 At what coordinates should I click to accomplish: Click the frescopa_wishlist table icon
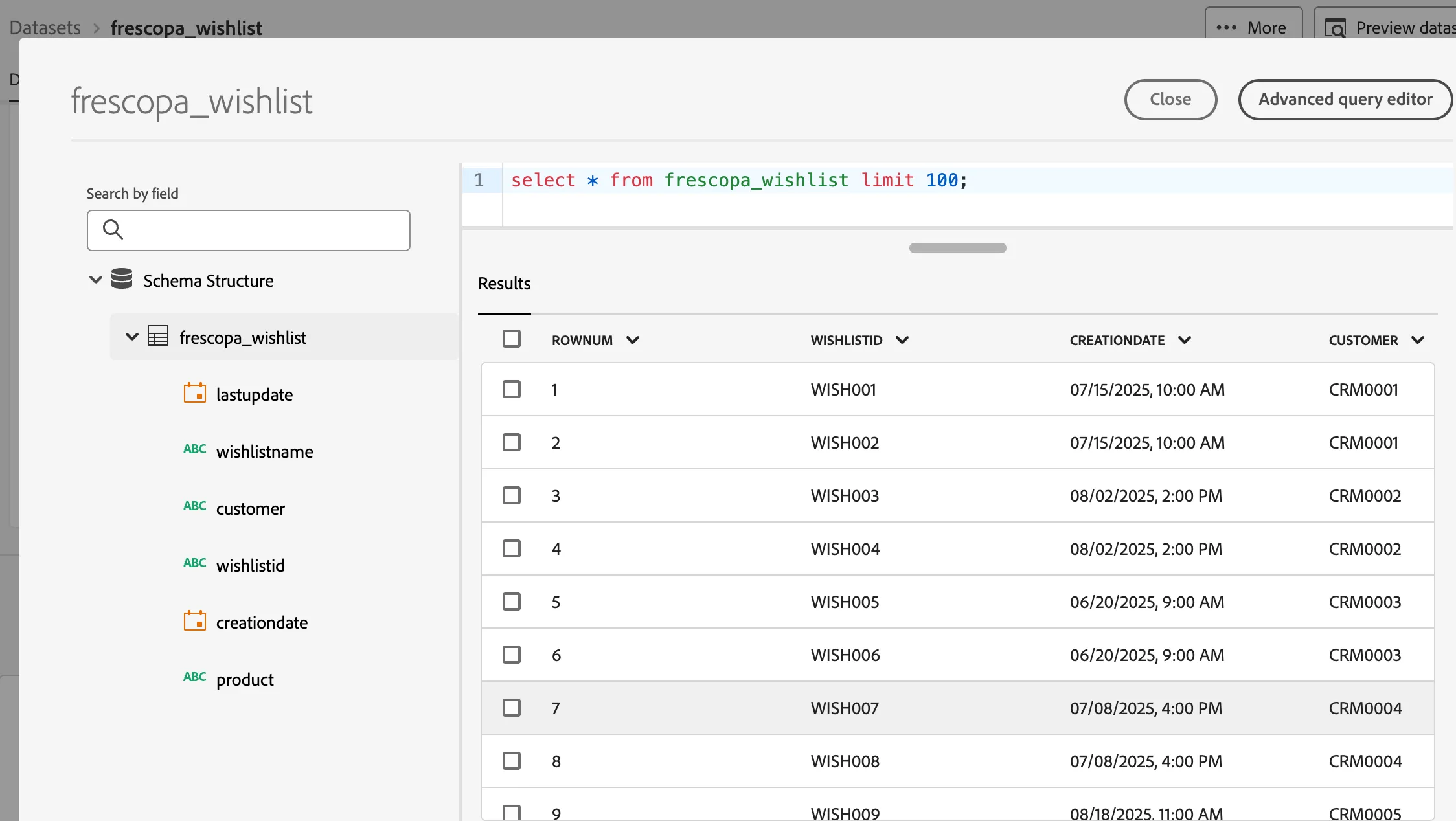coord(158,336)
